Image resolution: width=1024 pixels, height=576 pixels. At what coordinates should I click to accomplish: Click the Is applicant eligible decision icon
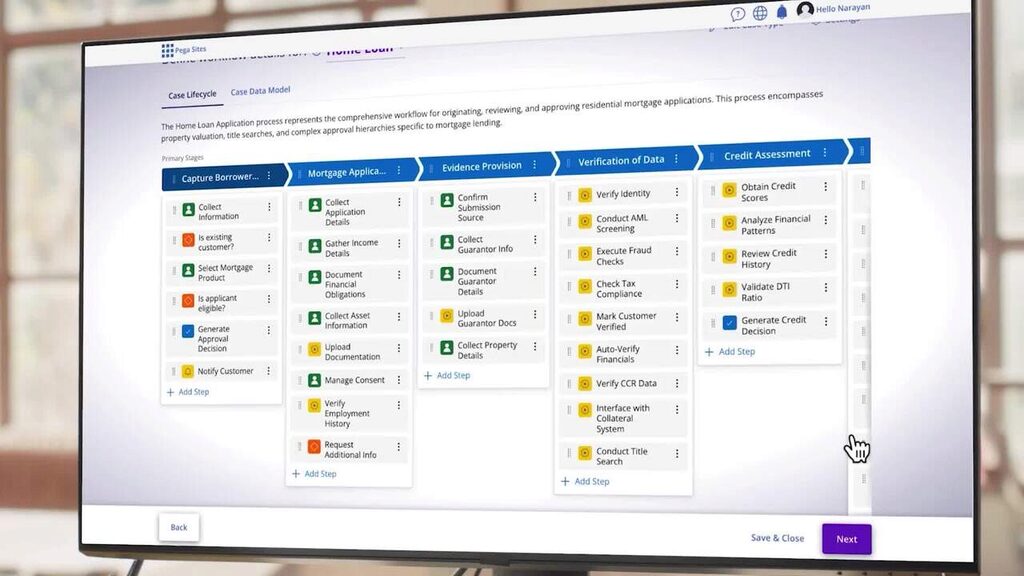pyautogui.click(x=188, y=301)
